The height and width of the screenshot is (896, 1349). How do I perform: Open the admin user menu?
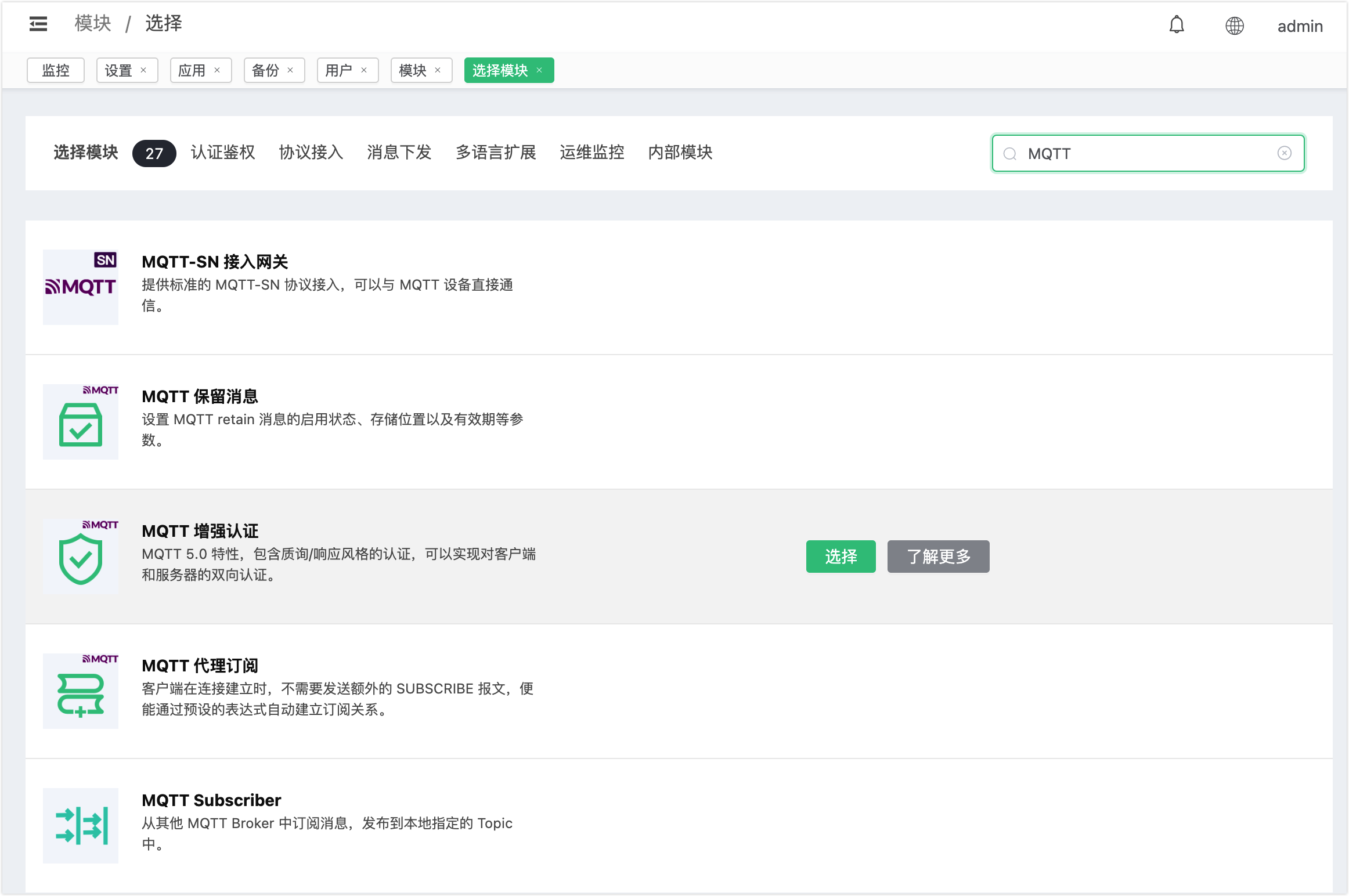[x=1300, y=26]
